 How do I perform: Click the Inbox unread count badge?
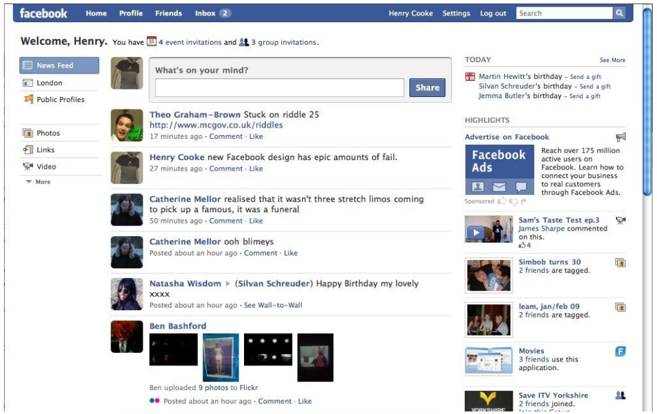[225, 13]
